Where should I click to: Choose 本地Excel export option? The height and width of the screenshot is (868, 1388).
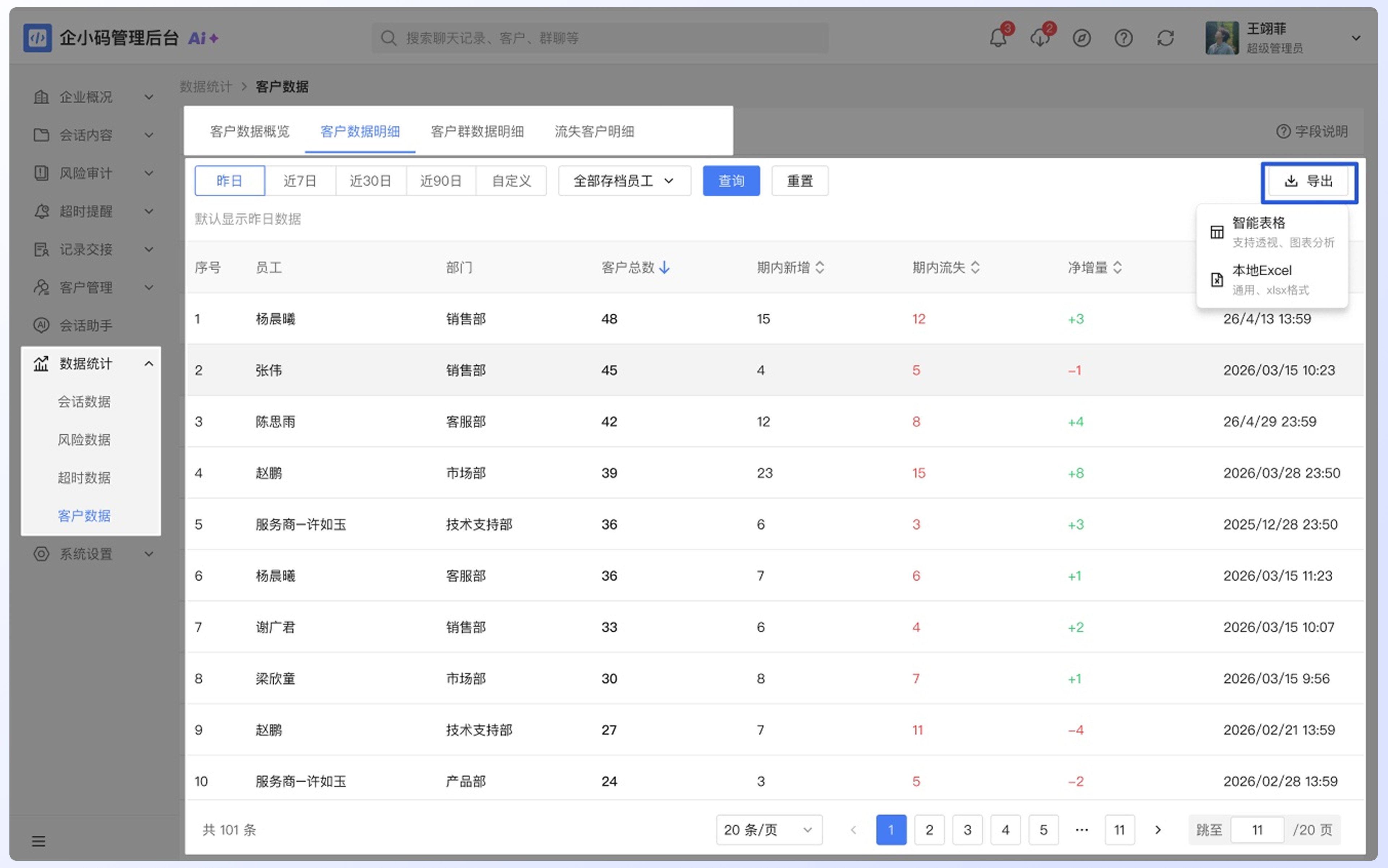coord(1273,280)
